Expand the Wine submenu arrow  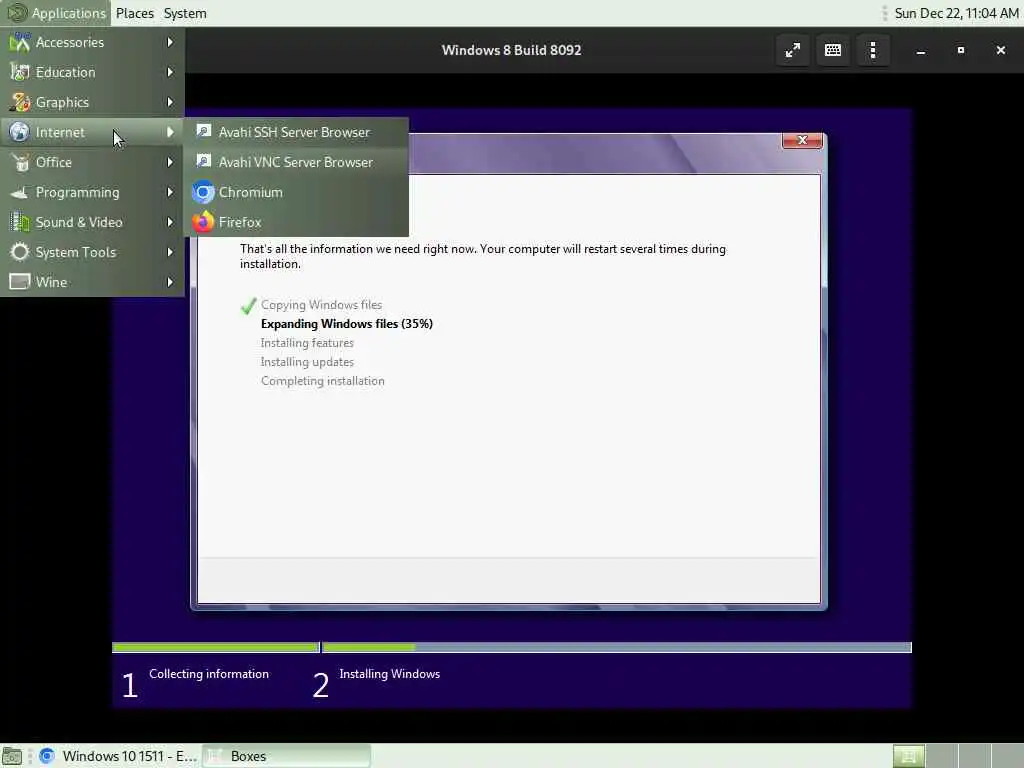tap(170, 282)
